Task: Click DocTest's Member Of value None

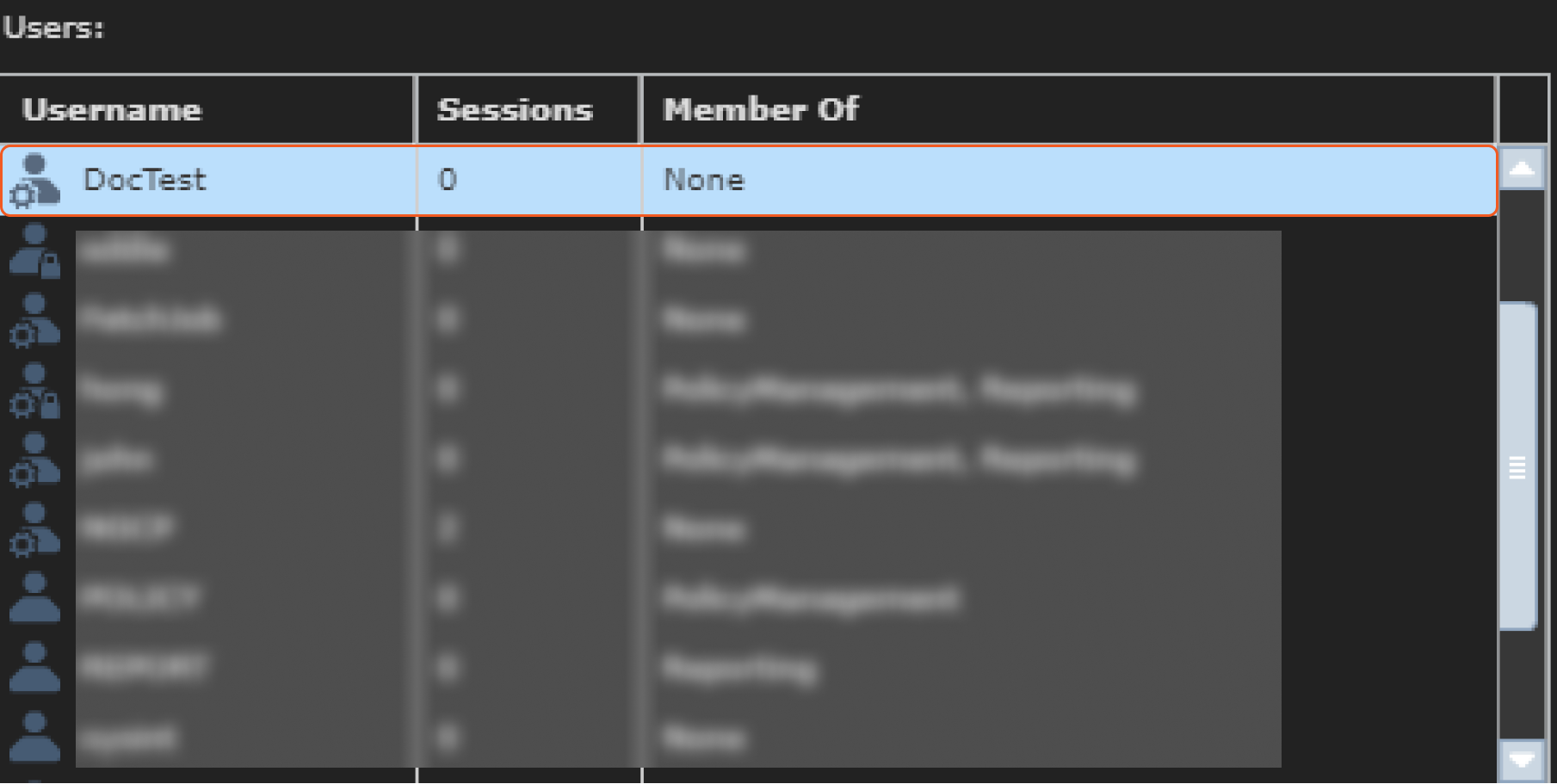Action: [x=703, y=180]
